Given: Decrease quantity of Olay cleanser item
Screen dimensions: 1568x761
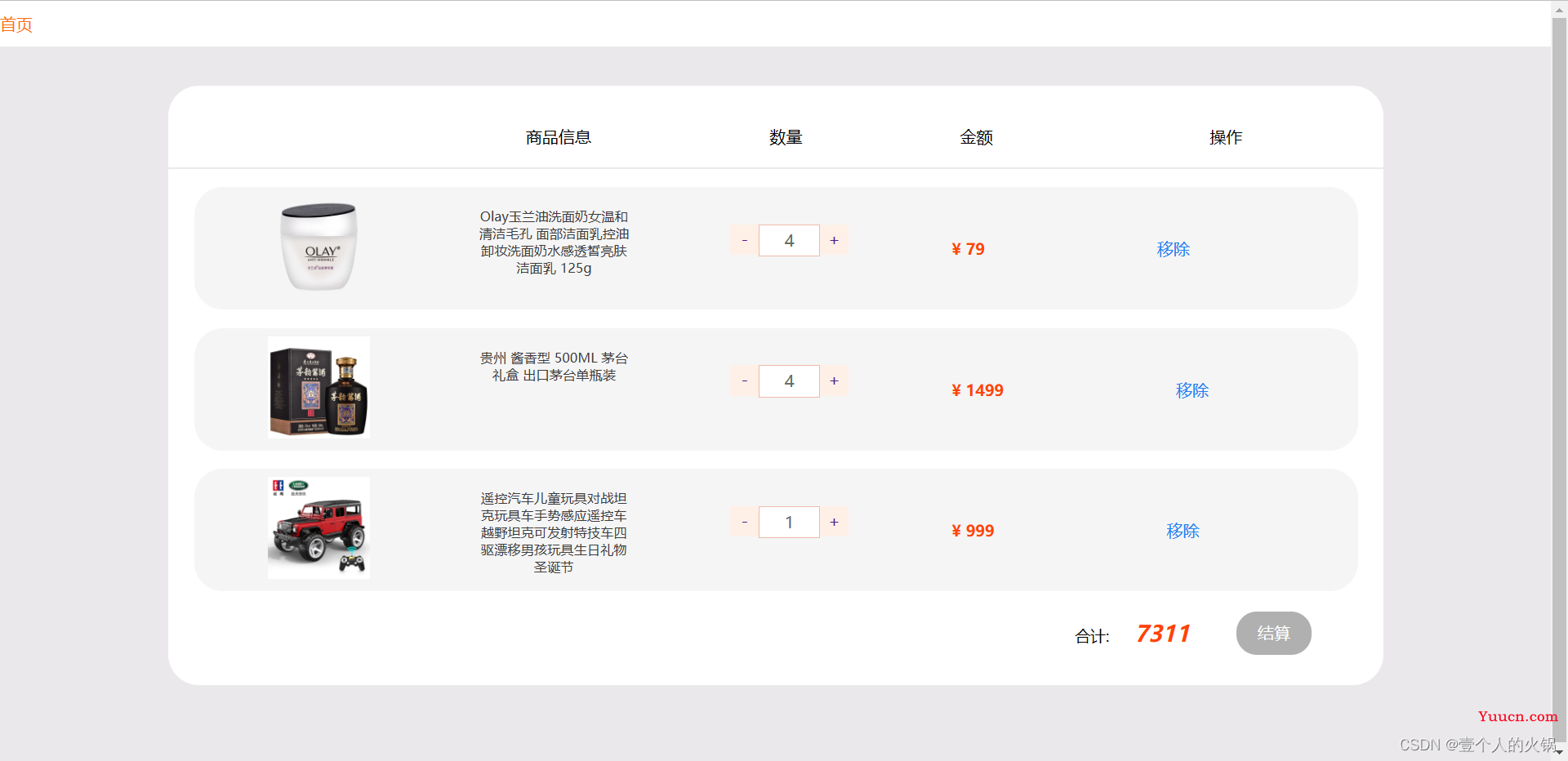Looking at the screenshot, I should (744, 241).
